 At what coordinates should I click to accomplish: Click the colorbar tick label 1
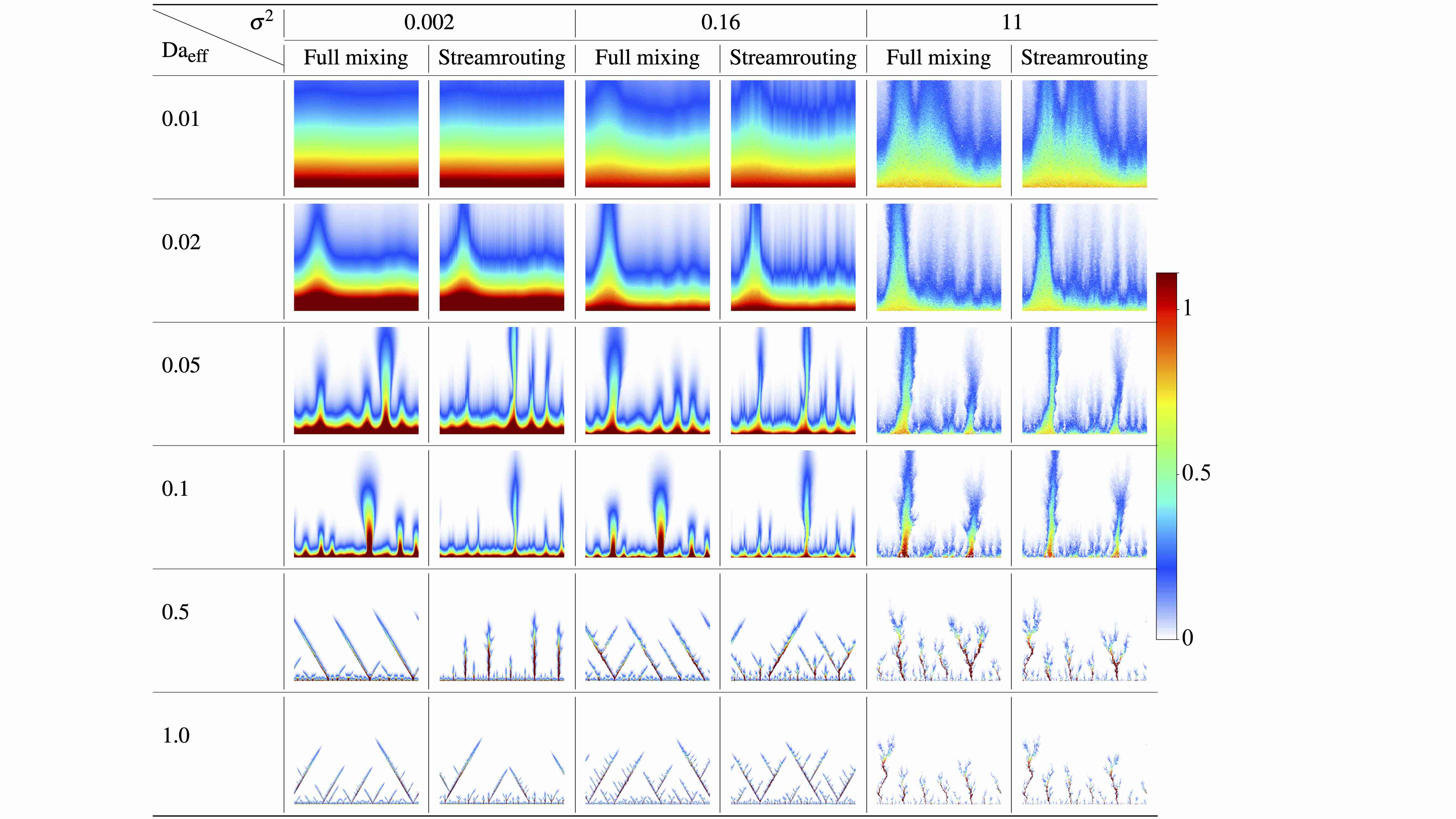1188,308
